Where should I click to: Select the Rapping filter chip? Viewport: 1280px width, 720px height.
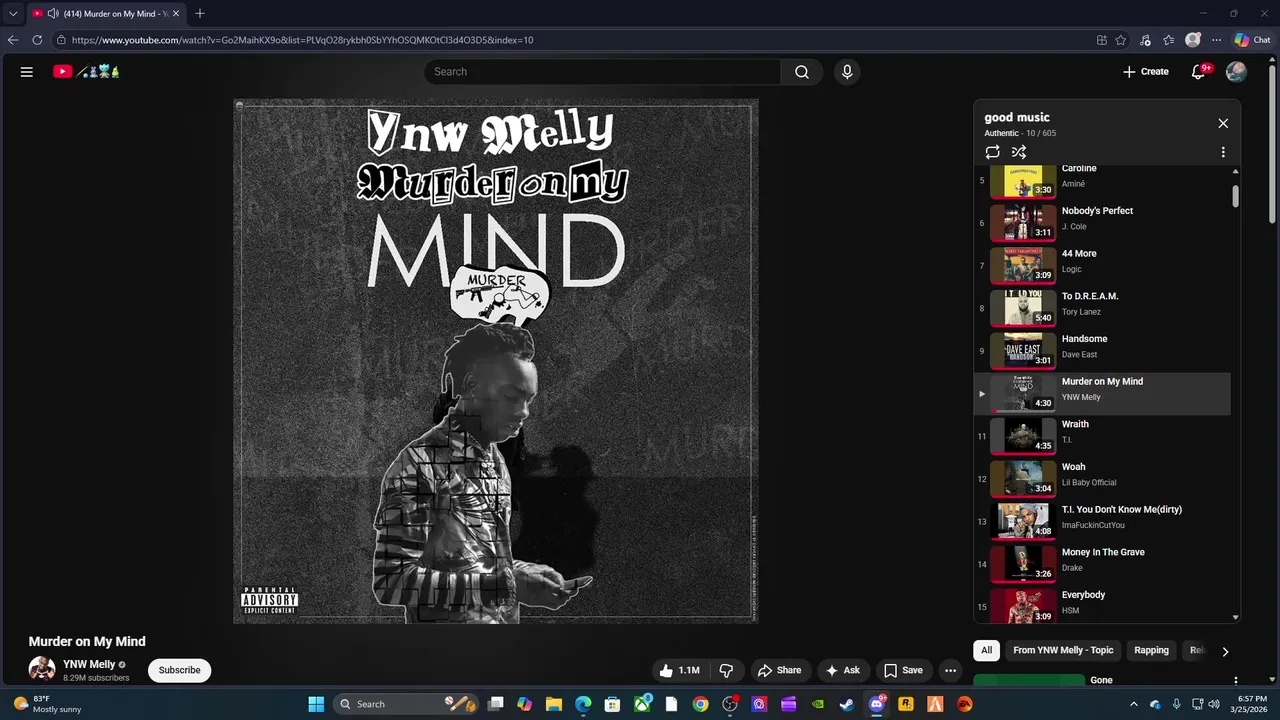click(1151, 650)
